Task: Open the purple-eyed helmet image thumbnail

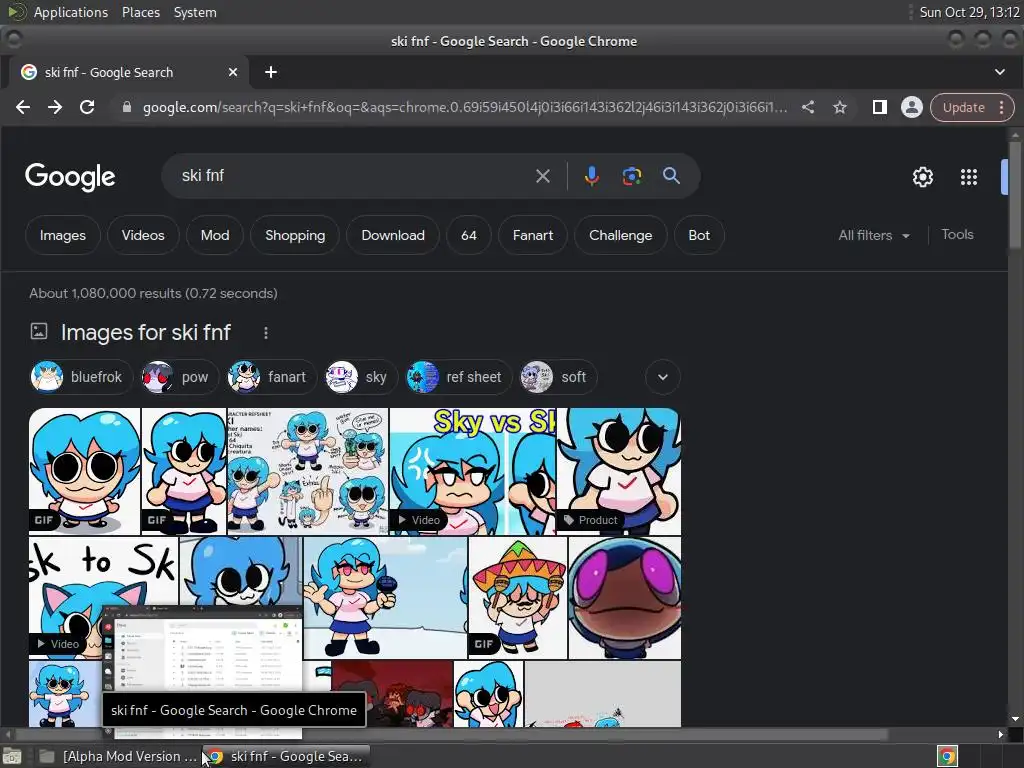Action: pyautogui.click(x=624, y=598)
